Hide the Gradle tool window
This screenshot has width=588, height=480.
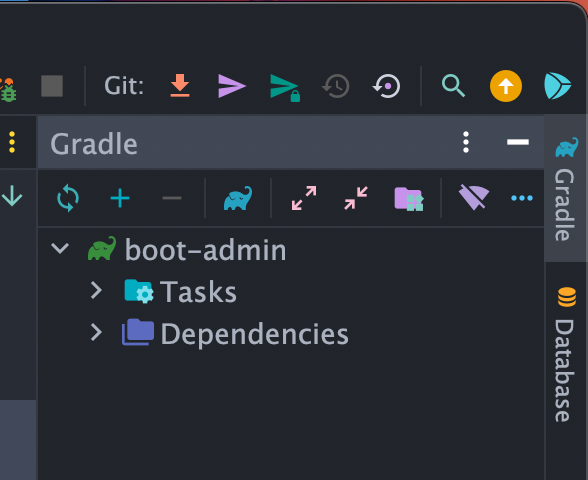tap(518, 142)
